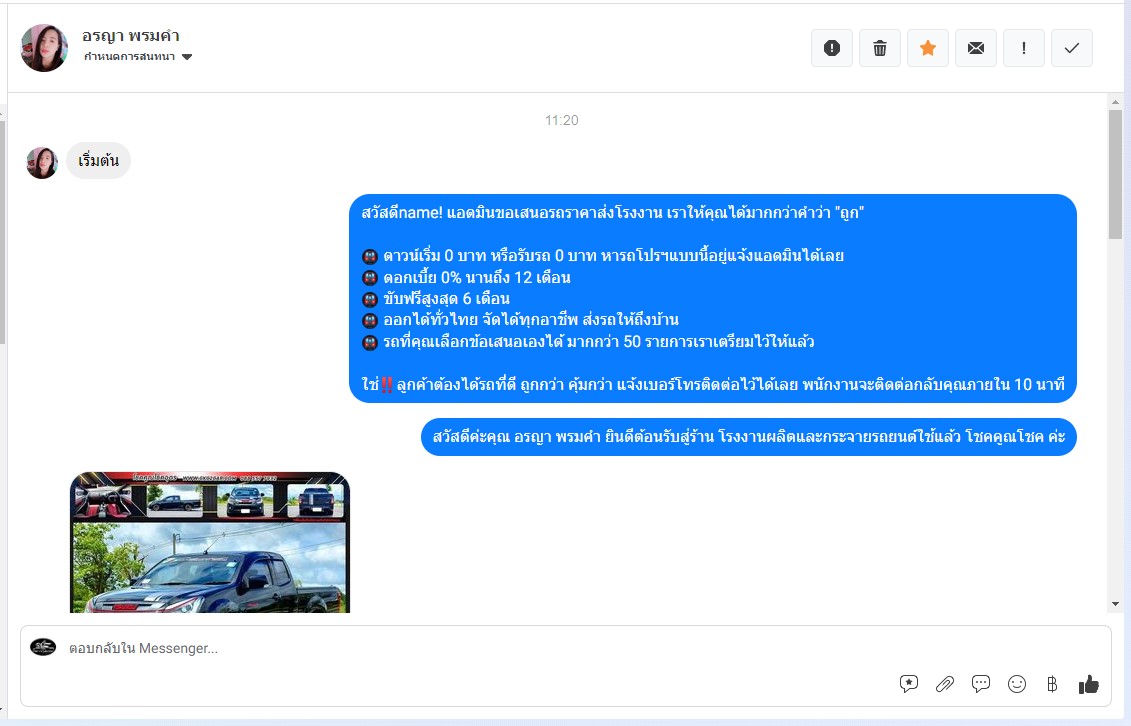Open saved replies speech bubble star icon
1131x726 pixels.
click(909, 683)
